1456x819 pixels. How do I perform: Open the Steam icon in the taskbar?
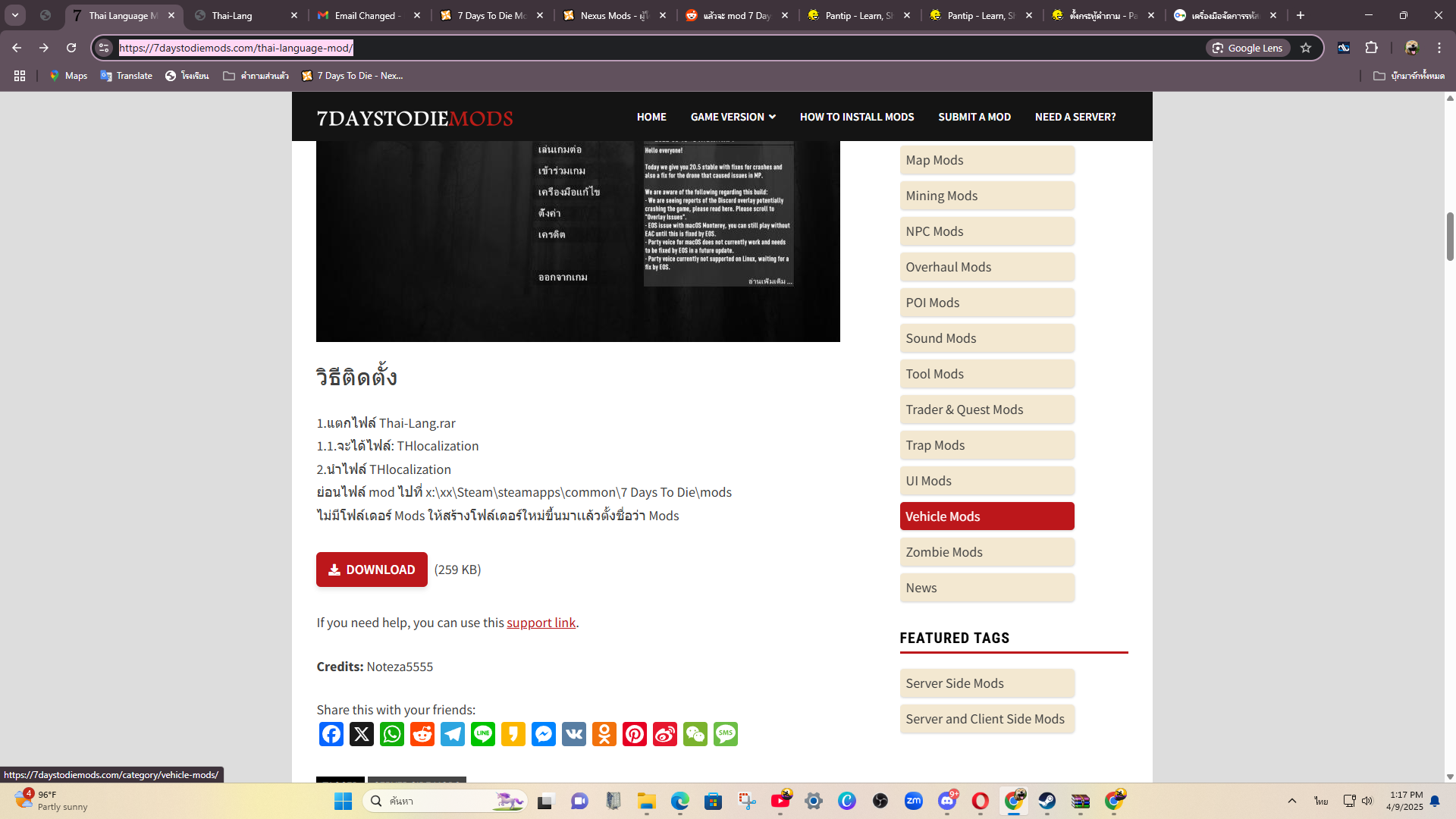tap(1047, 801)
